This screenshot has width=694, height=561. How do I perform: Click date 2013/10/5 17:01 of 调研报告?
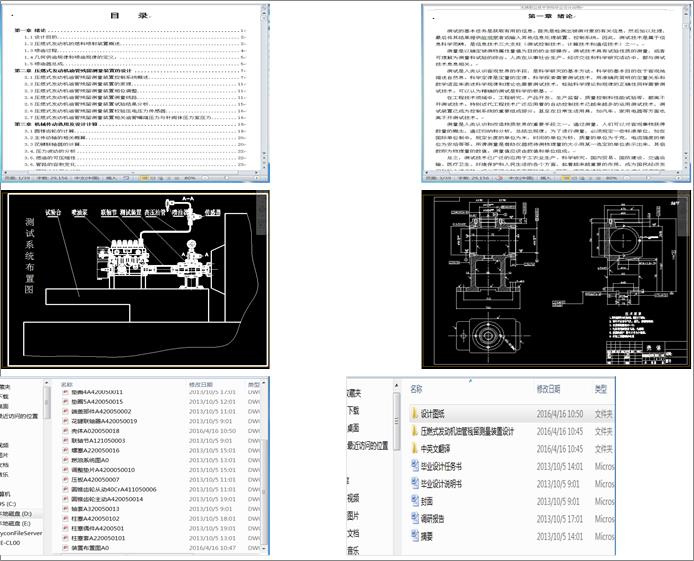559,519
